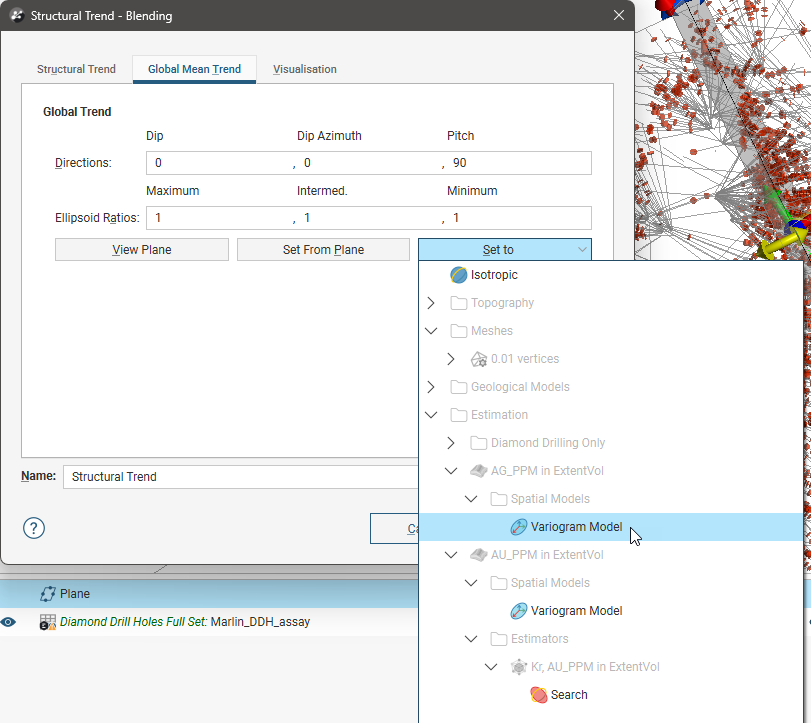The height and width of the screenshot is (723, 811).
Task: Click the Dip direction input field
Action: pyautogui.click(x=218, y=163)
